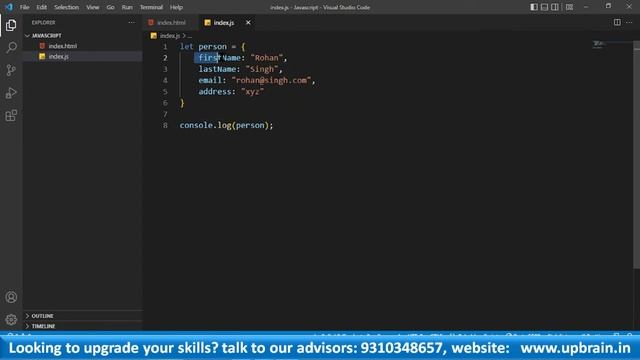Toggle panel layout icon in title bar
640x360 pixels.
click(x=544, y=7)
